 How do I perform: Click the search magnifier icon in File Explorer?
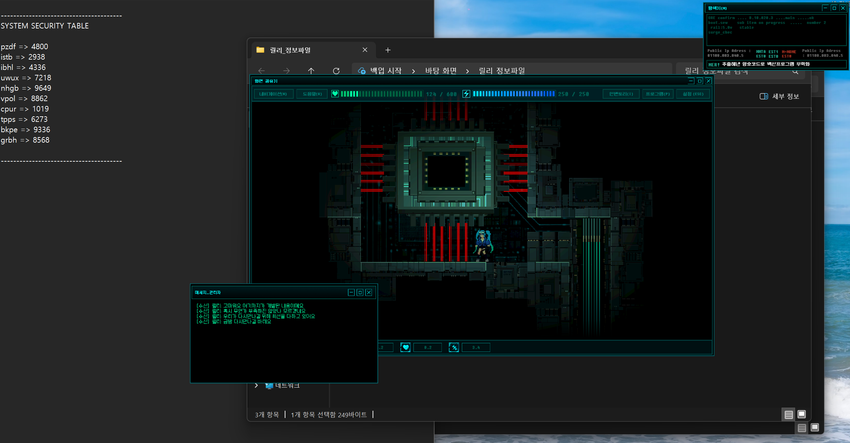coord(795,71)
